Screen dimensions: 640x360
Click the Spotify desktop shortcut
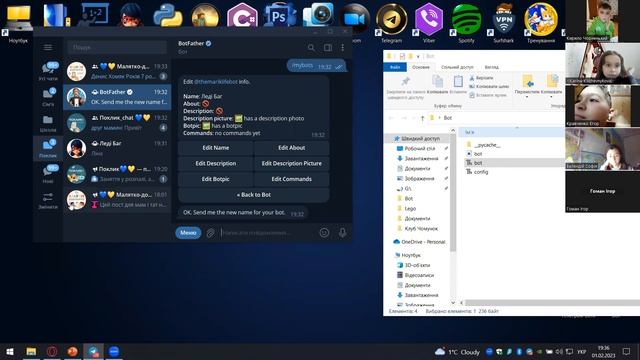pos(466,22)
